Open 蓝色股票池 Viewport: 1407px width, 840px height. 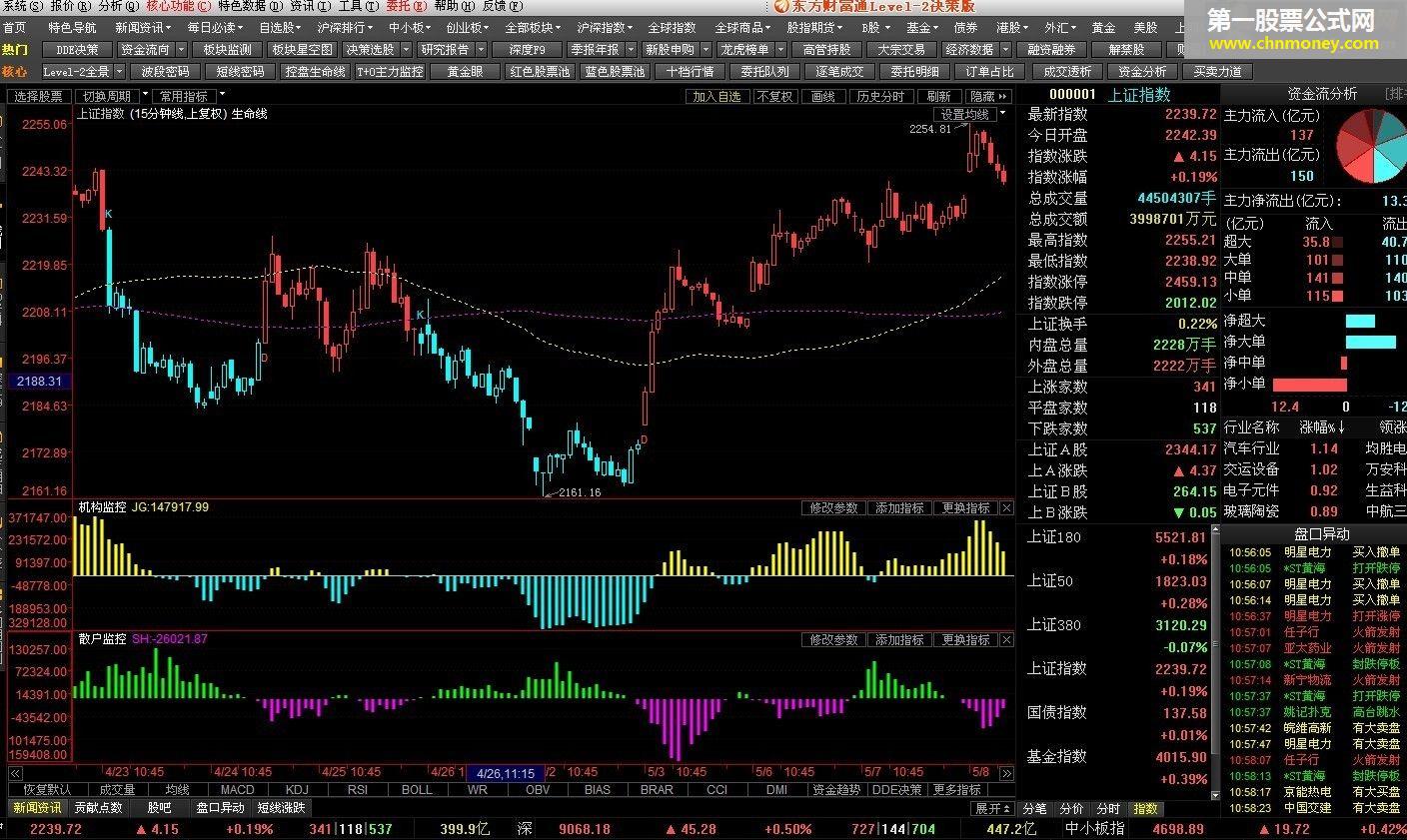coord(615,72)
